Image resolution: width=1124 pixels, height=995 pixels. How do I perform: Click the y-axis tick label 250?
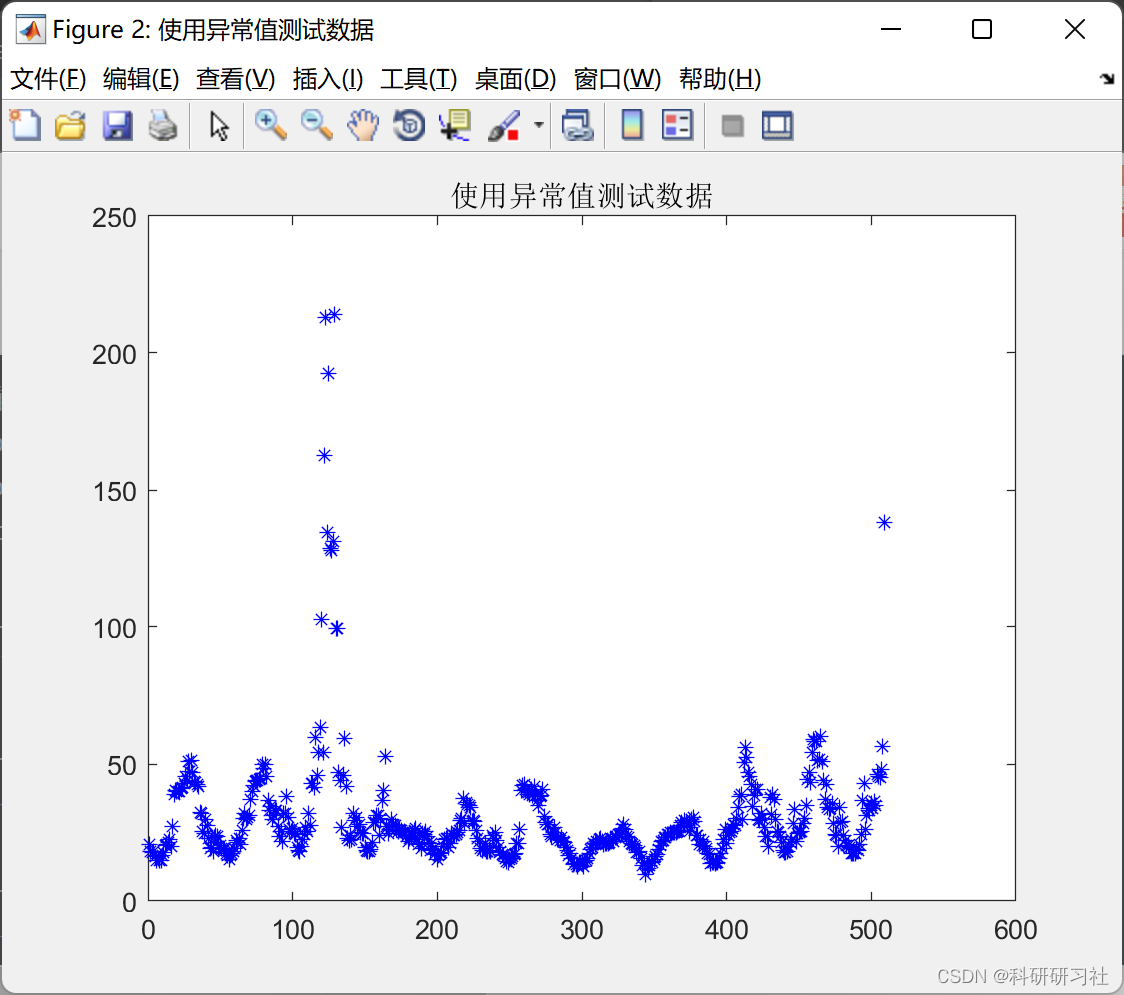pyautogui.click(x=114, y=218)
